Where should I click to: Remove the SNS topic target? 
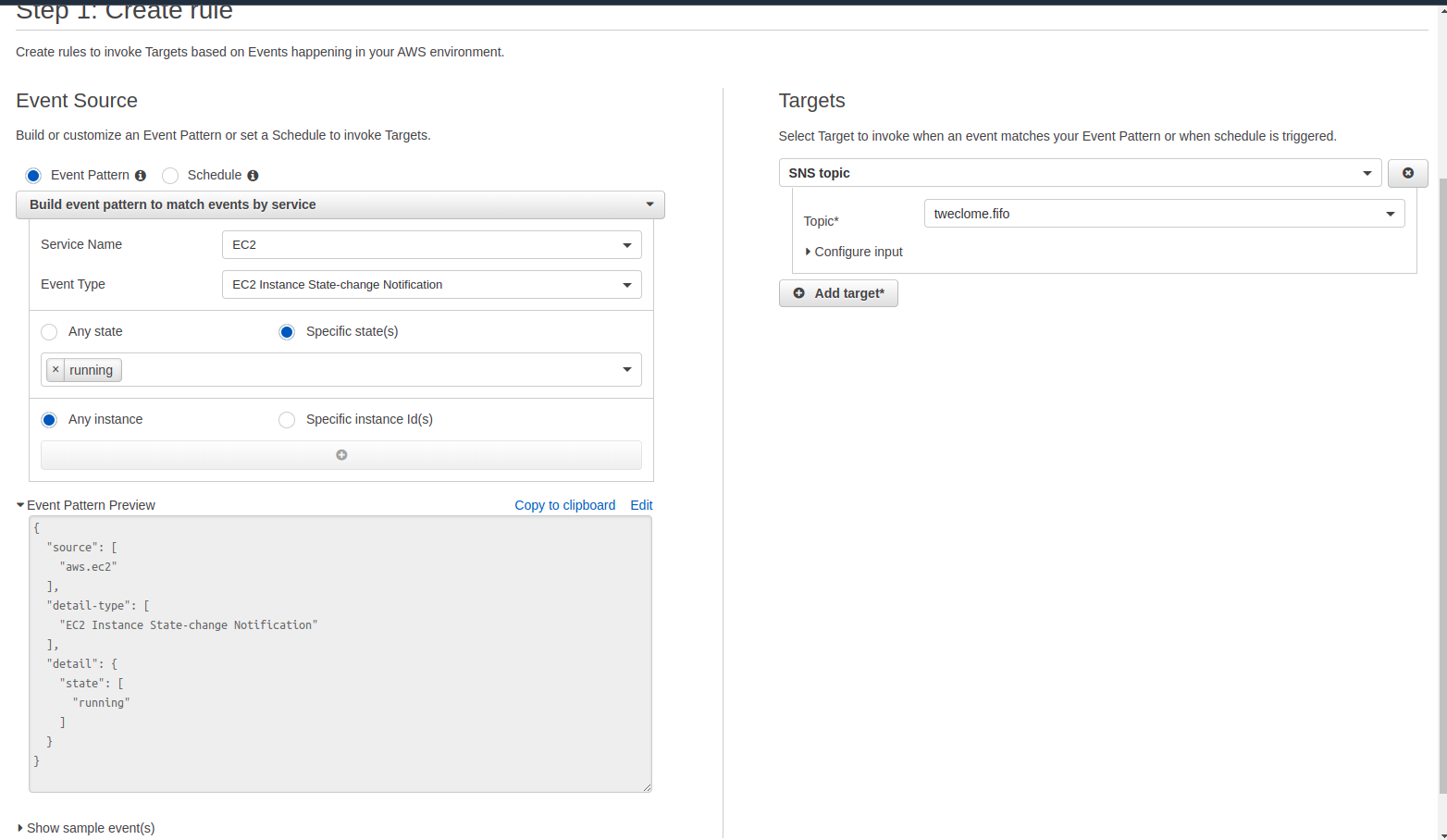point(1407,173)
